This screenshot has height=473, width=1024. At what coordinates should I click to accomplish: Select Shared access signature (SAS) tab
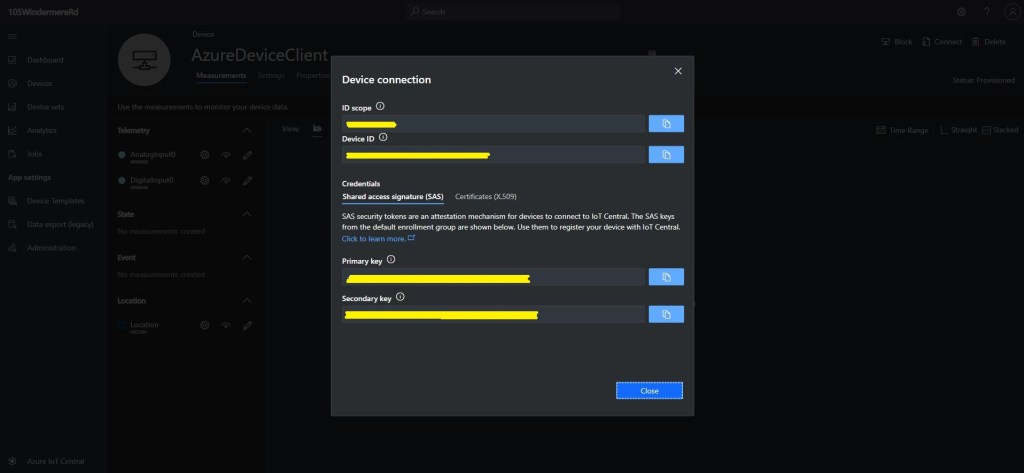(392, 197)
